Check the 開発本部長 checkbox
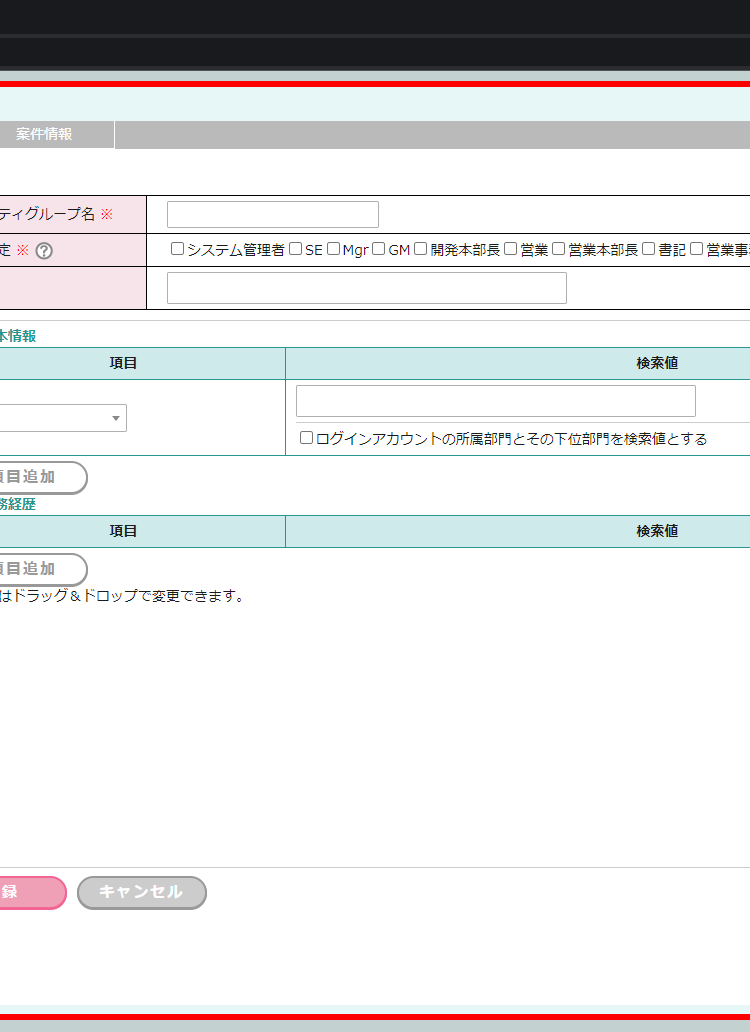750x1032 pixels. click(x=421, y=249)
